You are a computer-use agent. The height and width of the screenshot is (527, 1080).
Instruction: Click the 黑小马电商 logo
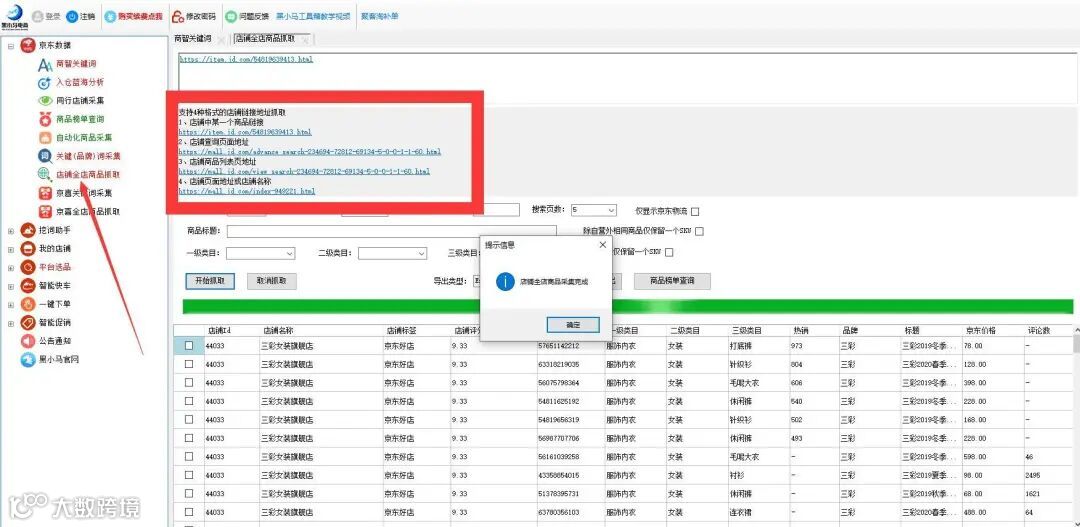pos(15,17)
